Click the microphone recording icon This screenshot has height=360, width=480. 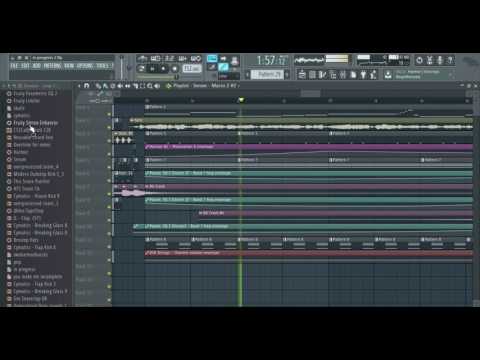440,60
